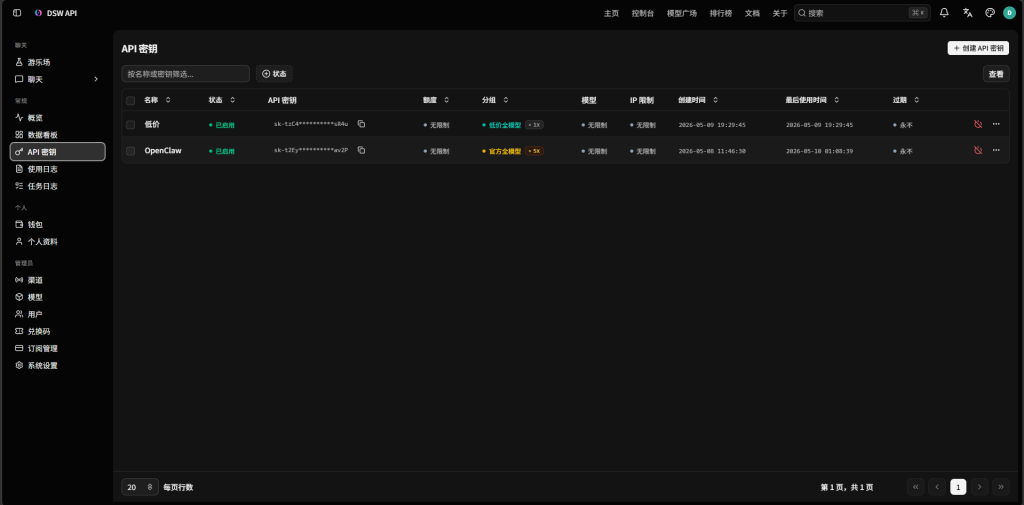The height and width of the screenshot is (505, 1024).
Task: Open 数据看板 in the sidebar
Action: click(57, 135)
